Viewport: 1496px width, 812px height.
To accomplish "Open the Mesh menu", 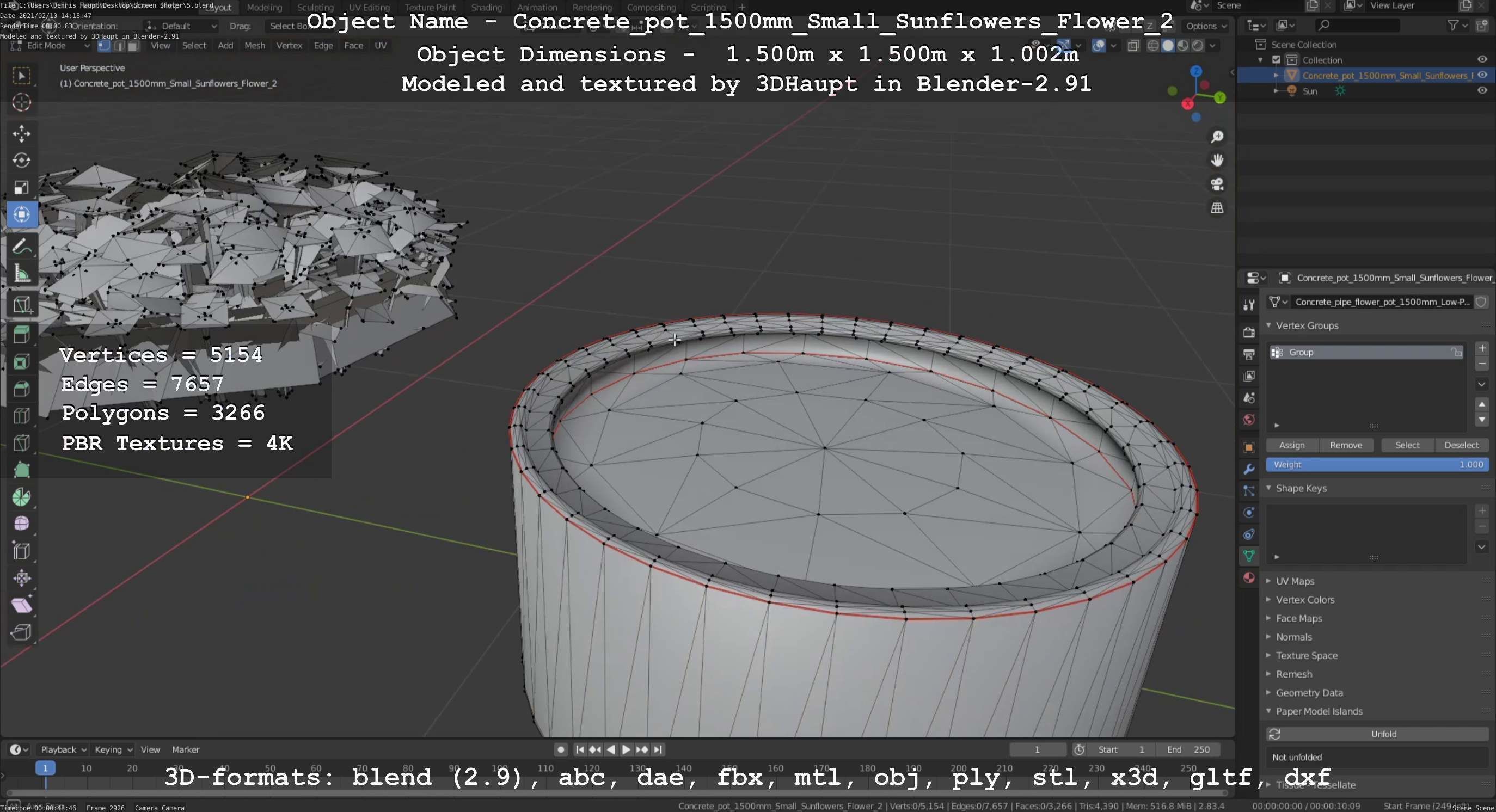I will [x=254, y=46].
